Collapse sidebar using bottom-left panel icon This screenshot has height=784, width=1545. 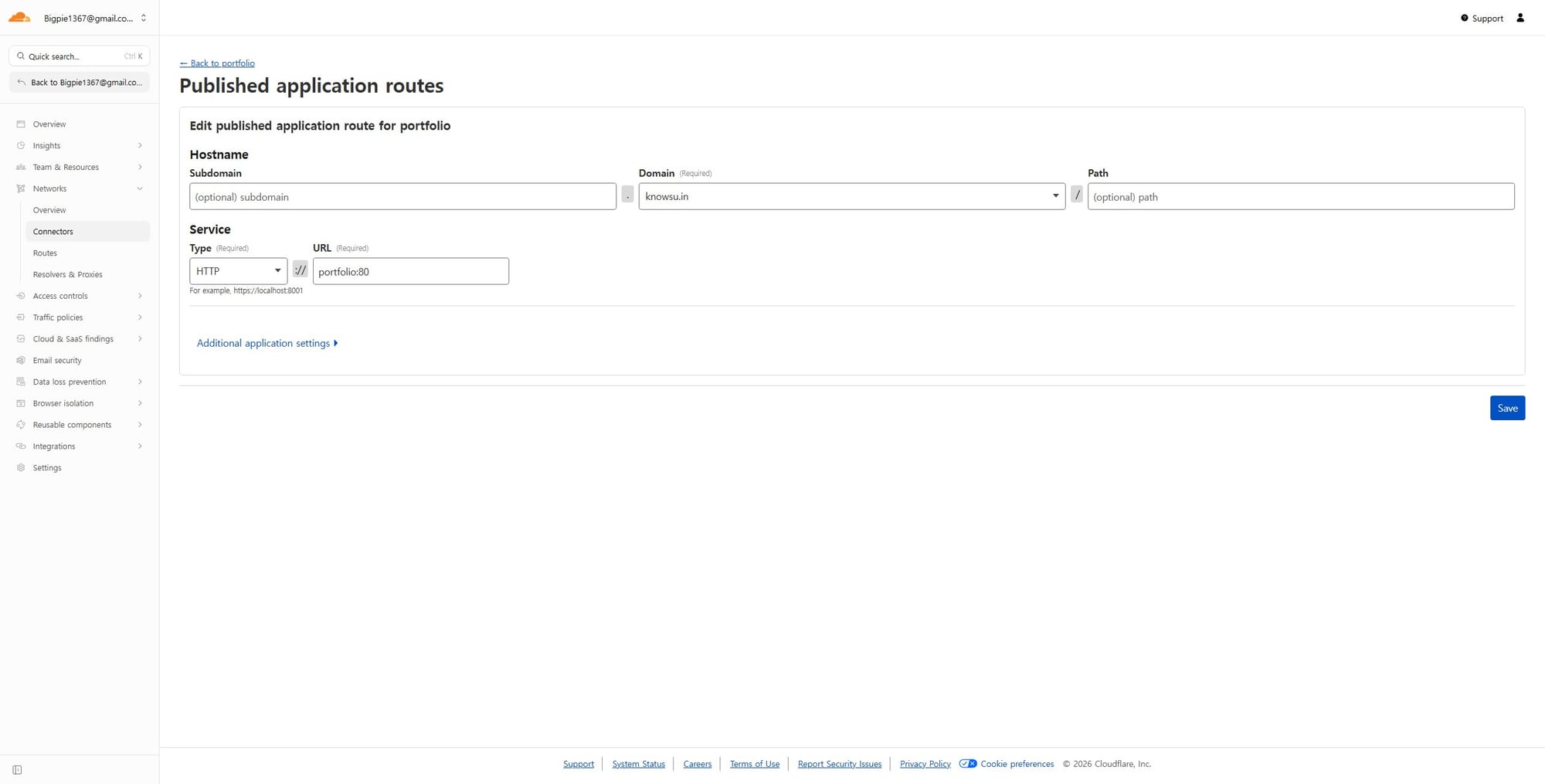(x=17, y=770)
